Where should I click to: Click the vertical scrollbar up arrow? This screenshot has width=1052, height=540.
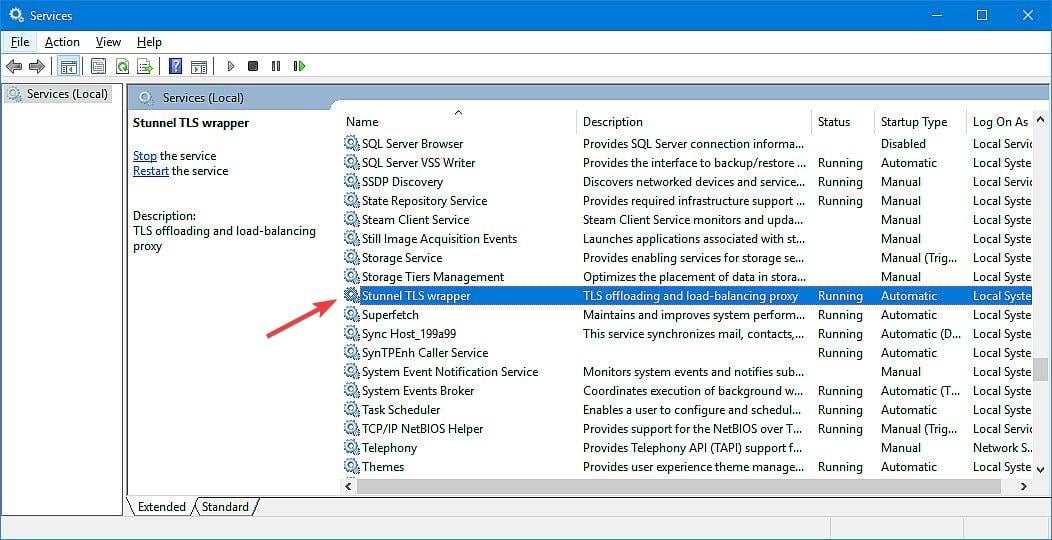click(x=1041, y=119)
